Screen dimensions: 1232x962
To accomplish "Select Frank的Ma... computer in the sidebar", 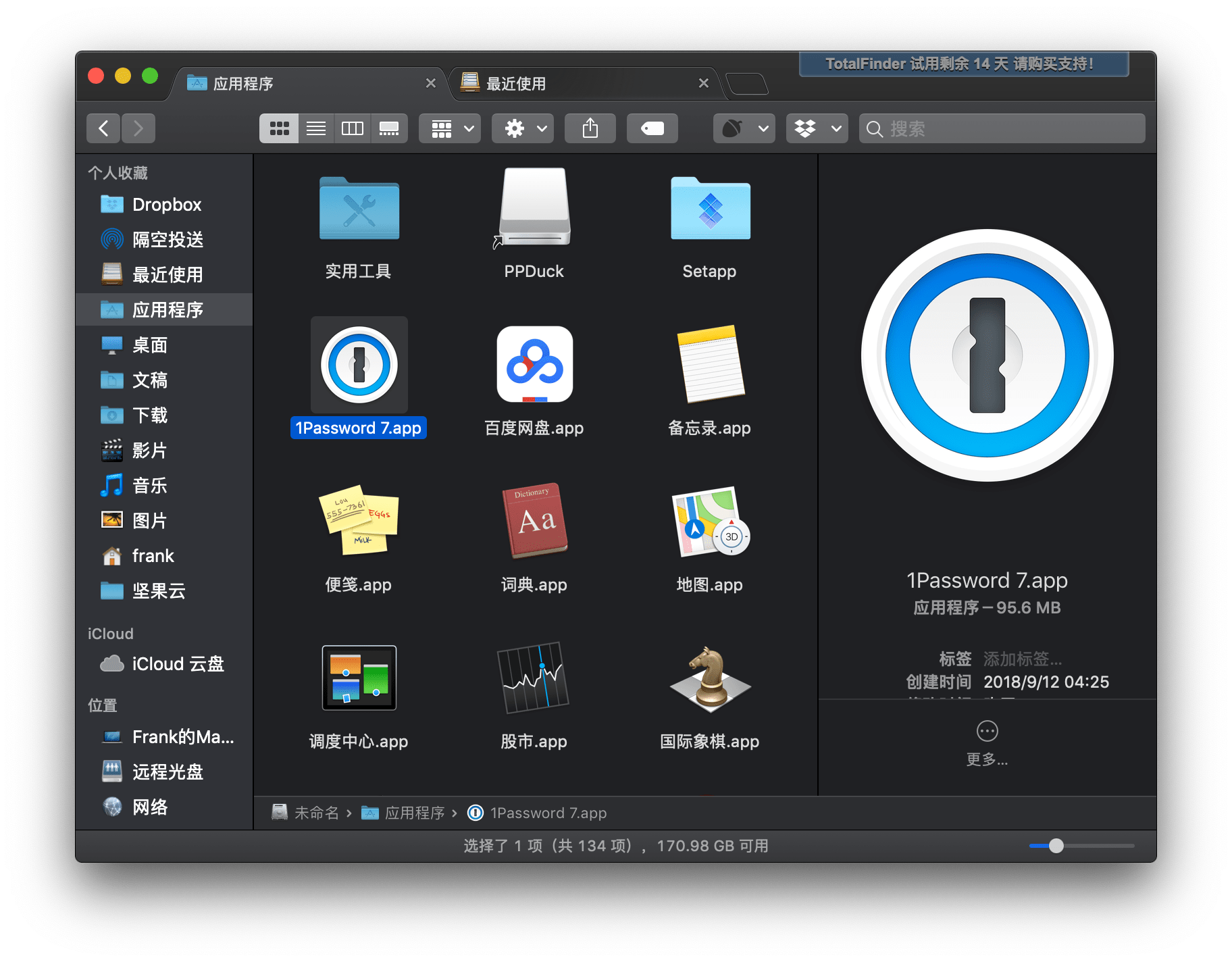I will [x=165, y=736].
